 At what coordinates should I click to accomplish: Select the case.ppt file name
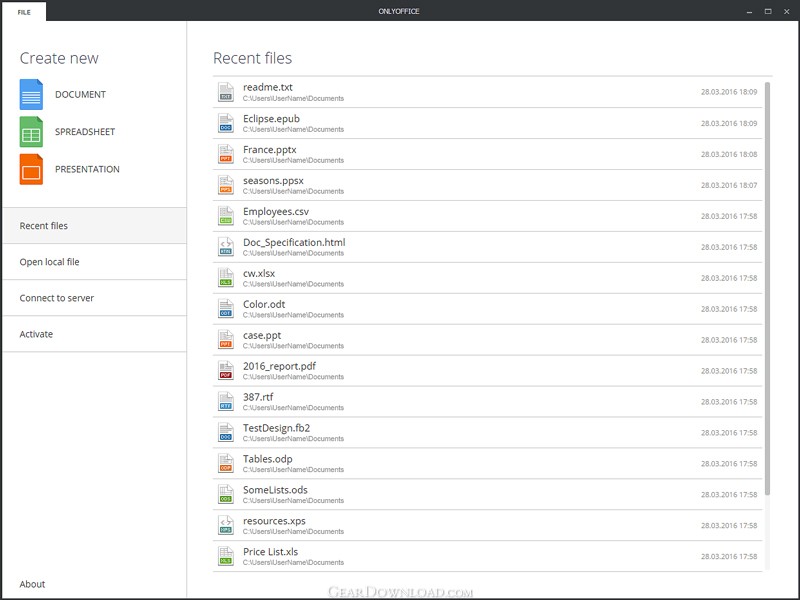point(262,335)
